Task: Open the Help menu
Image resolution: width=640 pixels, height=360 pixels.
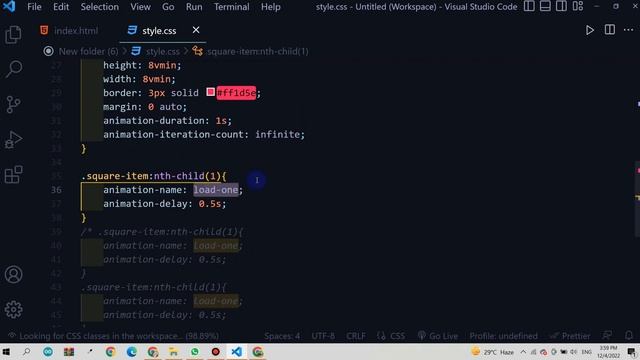Action: click(271, 7)
